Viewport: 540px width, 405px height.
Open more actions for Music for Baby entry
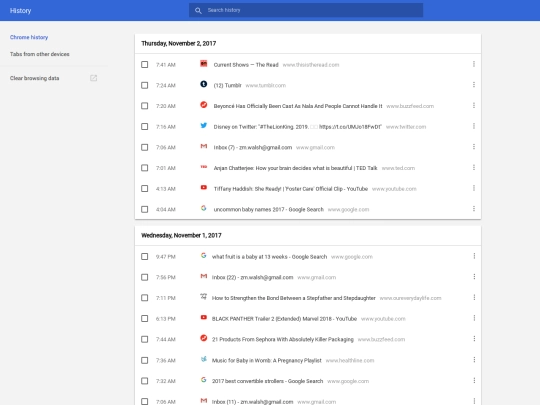click(x=474, y=360)
